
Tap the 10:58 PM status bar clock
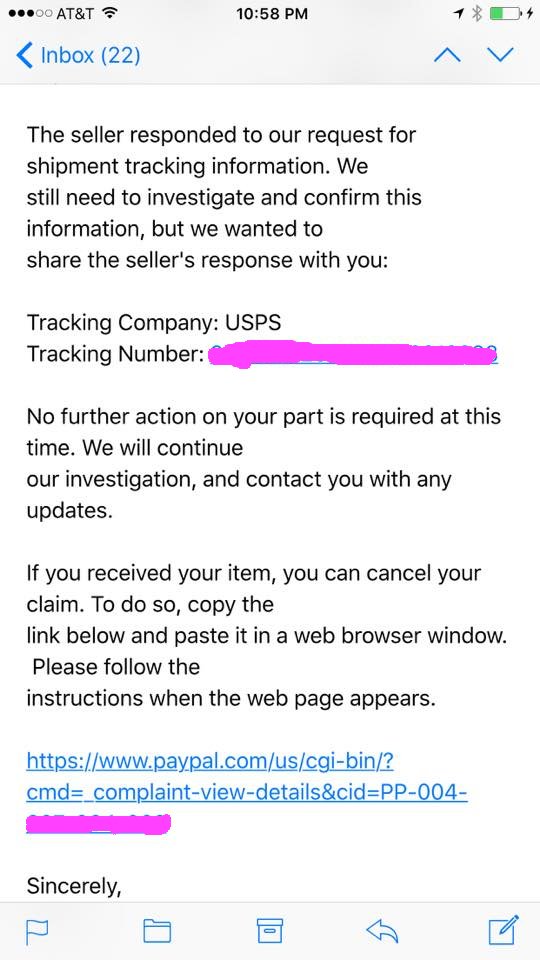[x=272, y=13]
